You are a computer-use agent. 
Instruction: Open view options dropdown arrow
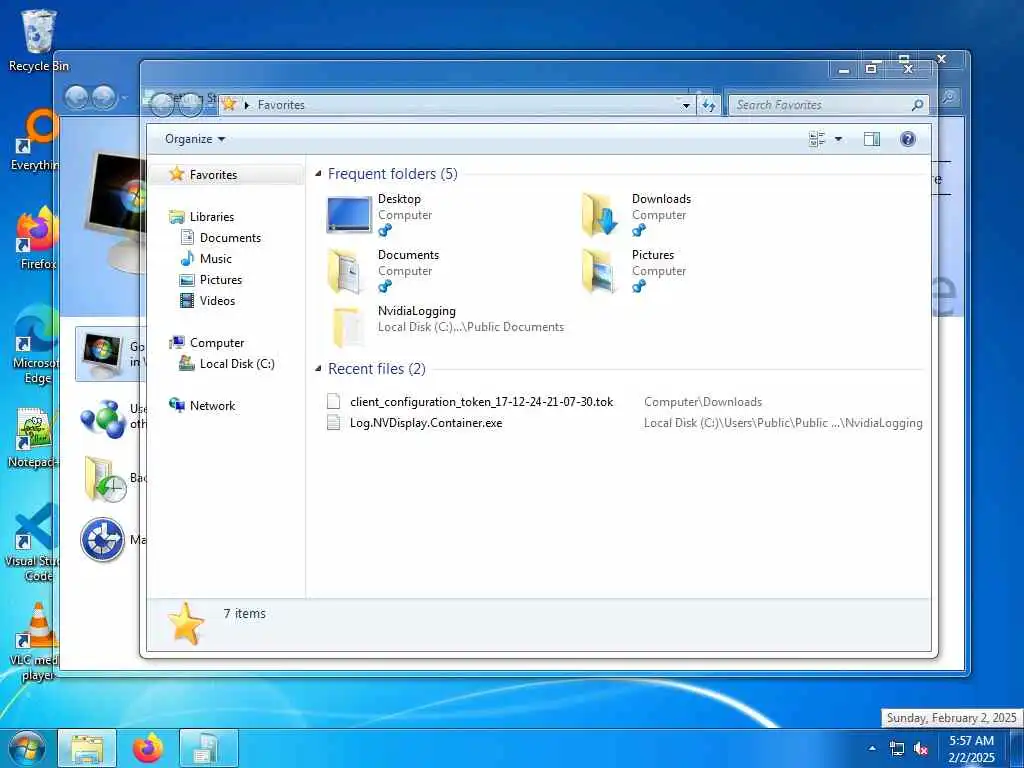click(839, 139)
